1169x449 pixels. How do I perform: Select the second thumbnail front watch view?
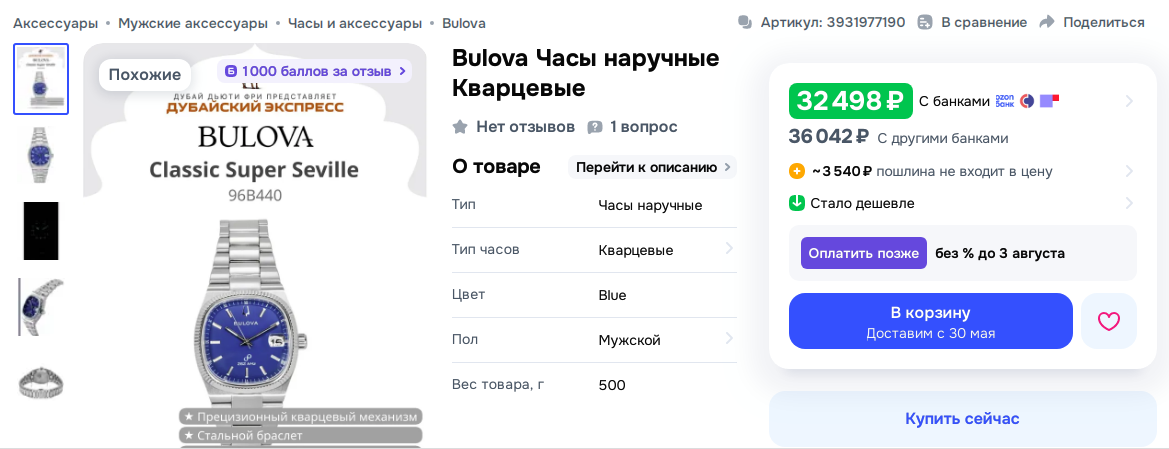(x=41, y=155)
